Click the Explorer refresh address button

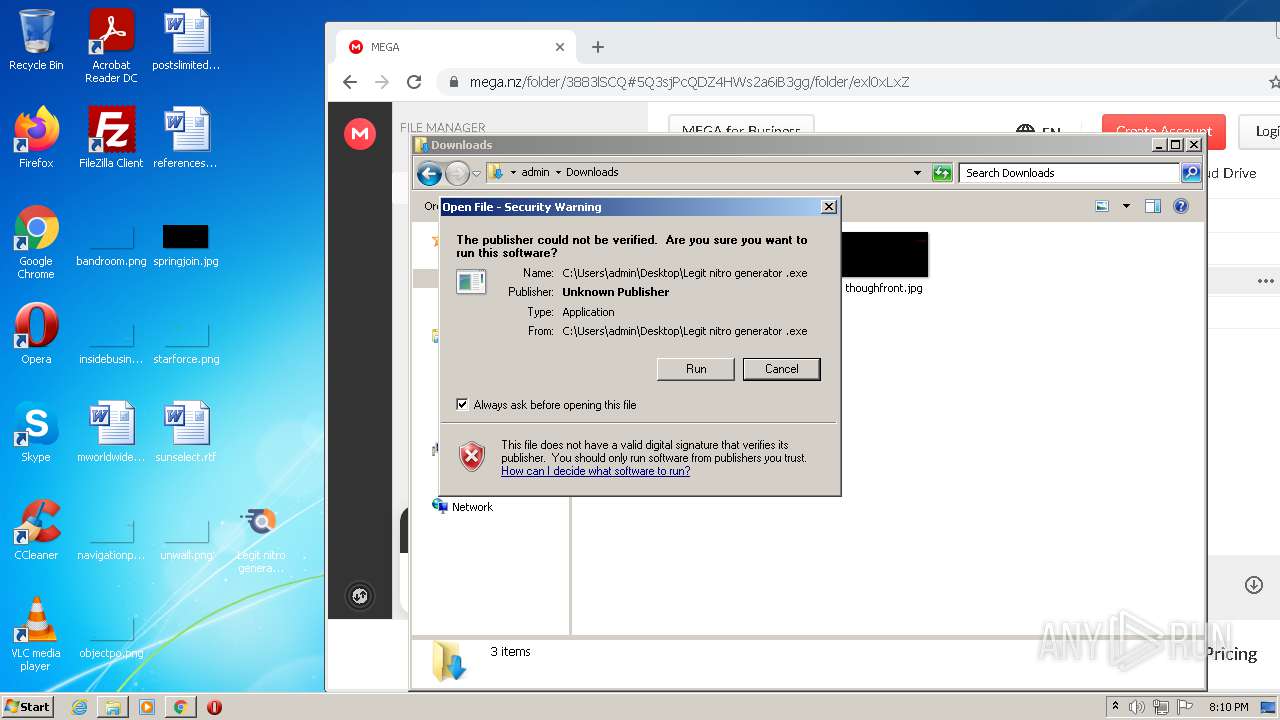click(942, 173)
